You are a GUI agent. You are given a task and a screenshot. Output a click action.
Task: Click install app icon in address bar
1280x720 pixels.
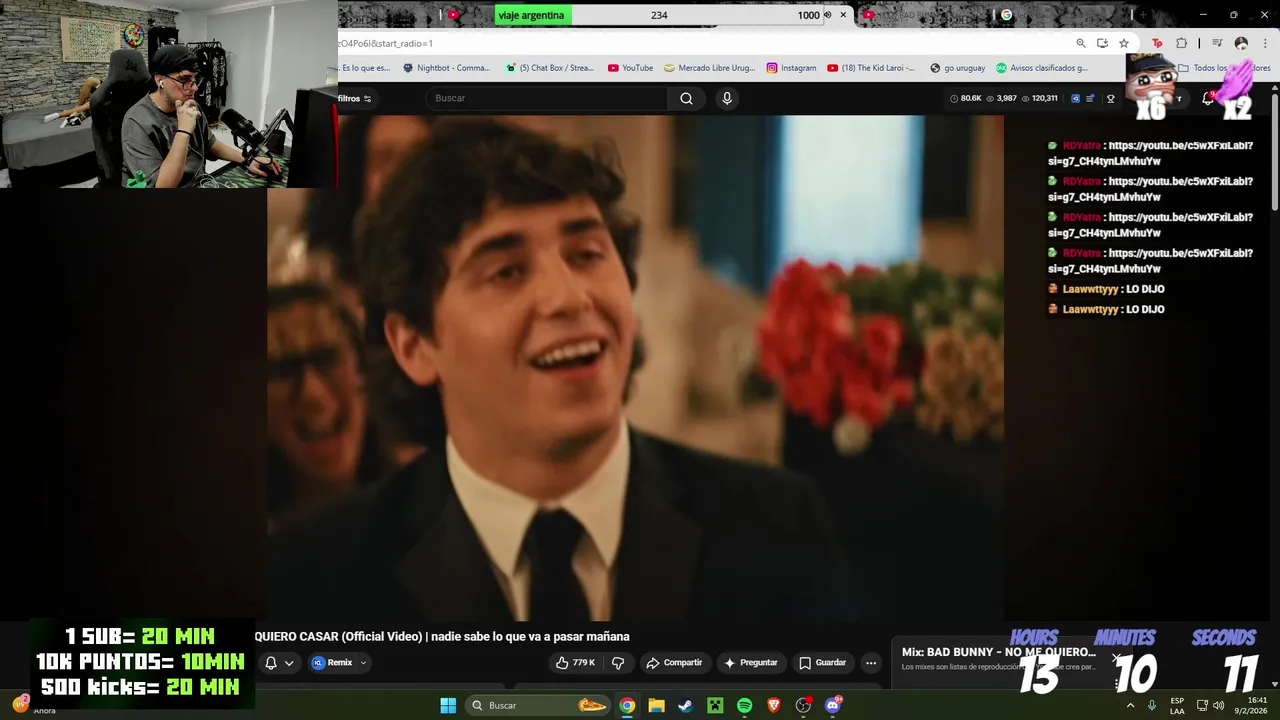pos(1102,43)
